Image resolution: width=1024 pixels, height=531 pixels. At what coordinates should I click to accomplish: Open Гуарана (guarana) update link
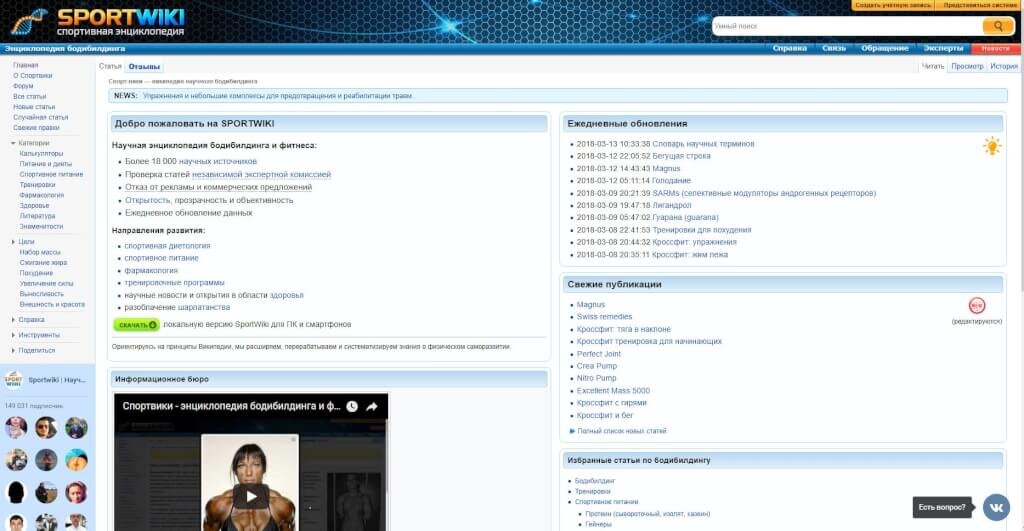685,217
